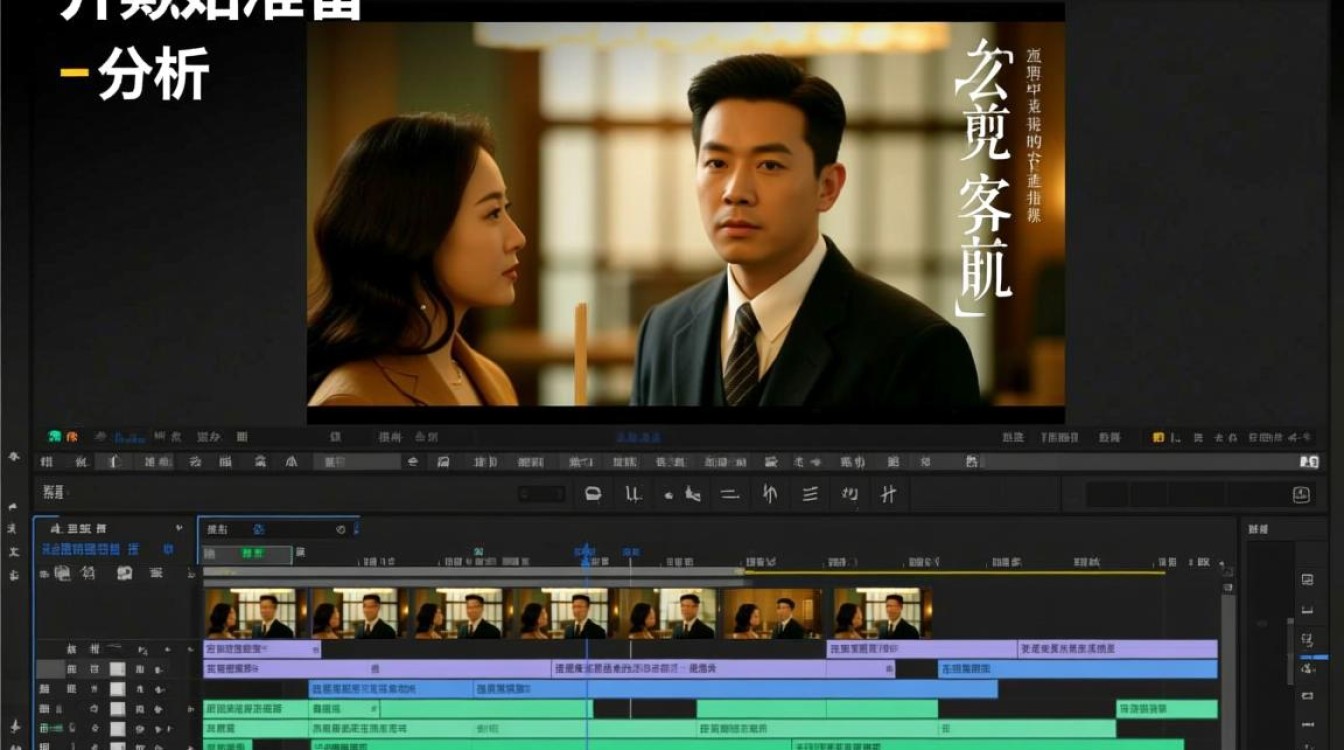
Task: Select the U-shaped tool icon in the centre toolbar
Action: tap(632, 493)
